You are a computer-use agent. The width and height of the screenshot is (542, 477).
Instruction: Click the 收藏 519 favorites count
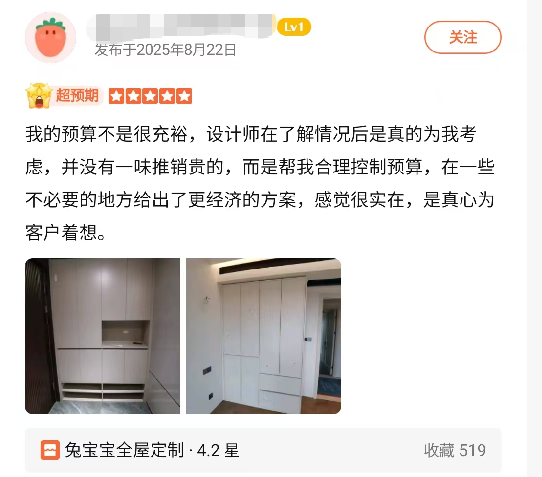pos(455,450)
